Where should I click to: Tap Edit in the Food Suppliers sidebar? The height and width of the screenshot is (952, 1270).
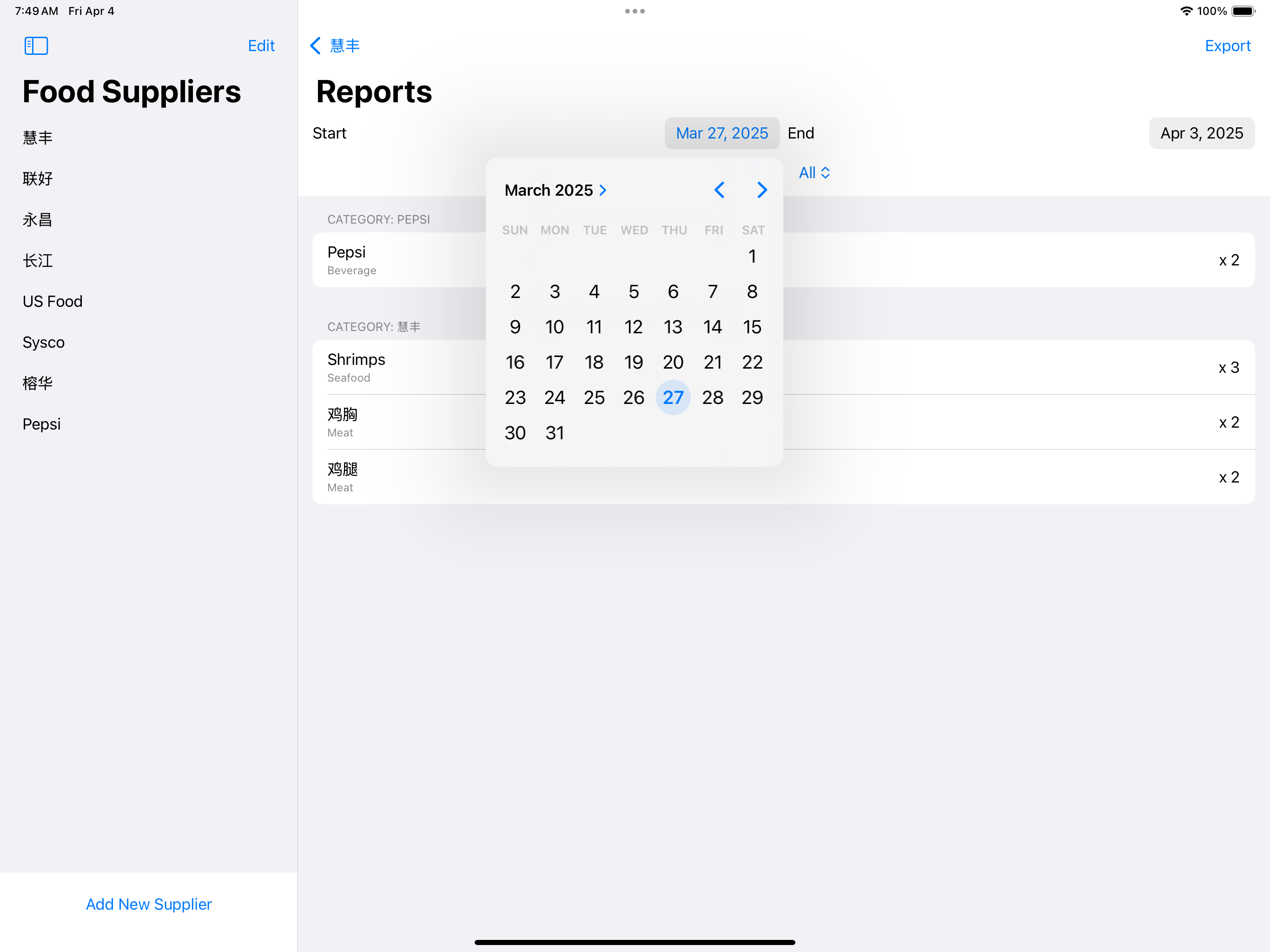tap(261, 46)
